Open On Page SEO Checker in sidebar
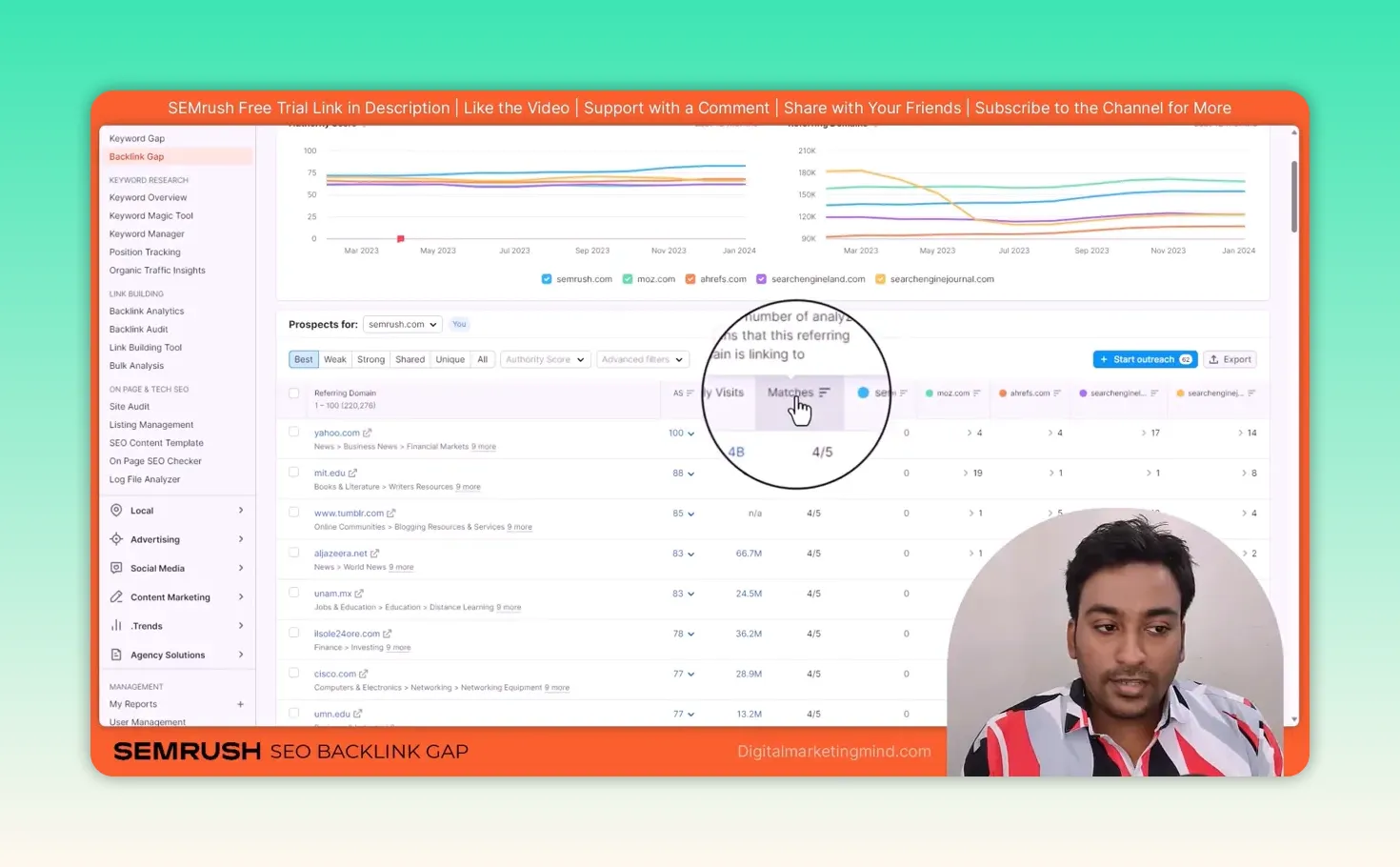The width and height of the screenshot is (1400, 867). (x=155, y=461)
